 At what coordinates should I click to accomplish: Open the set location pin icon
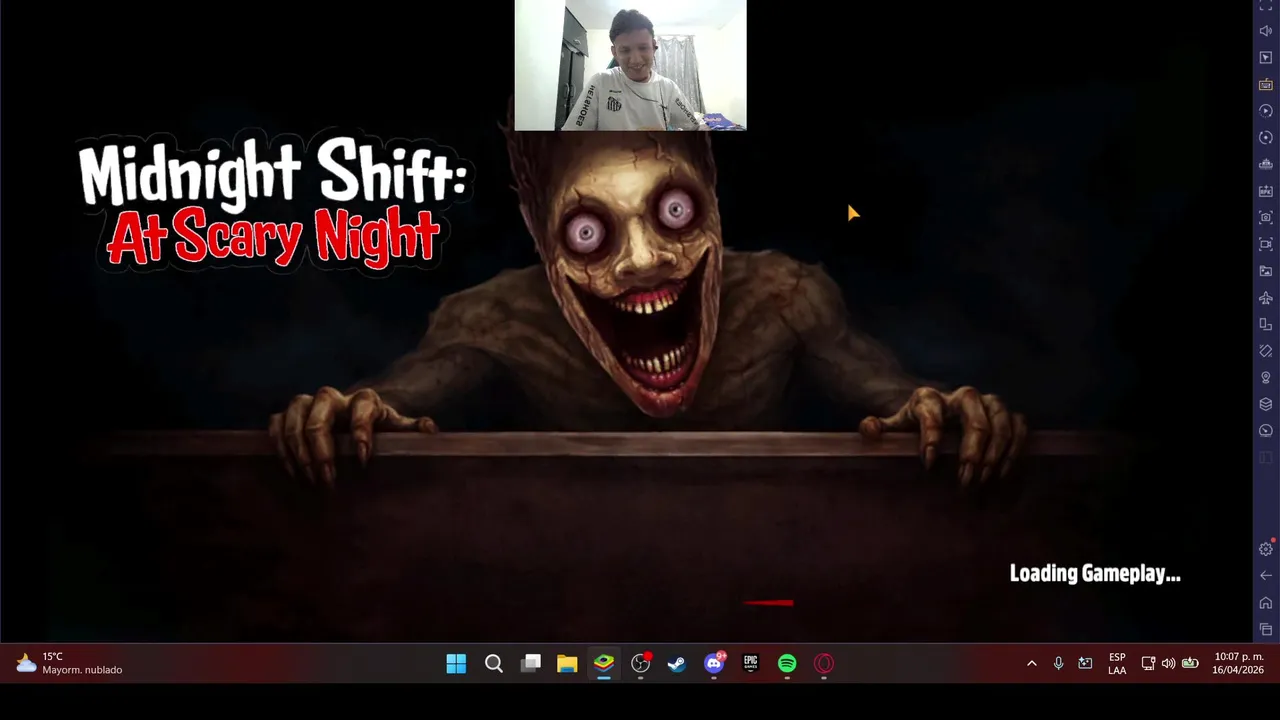pyautogui.click(x=1265, y=378)
